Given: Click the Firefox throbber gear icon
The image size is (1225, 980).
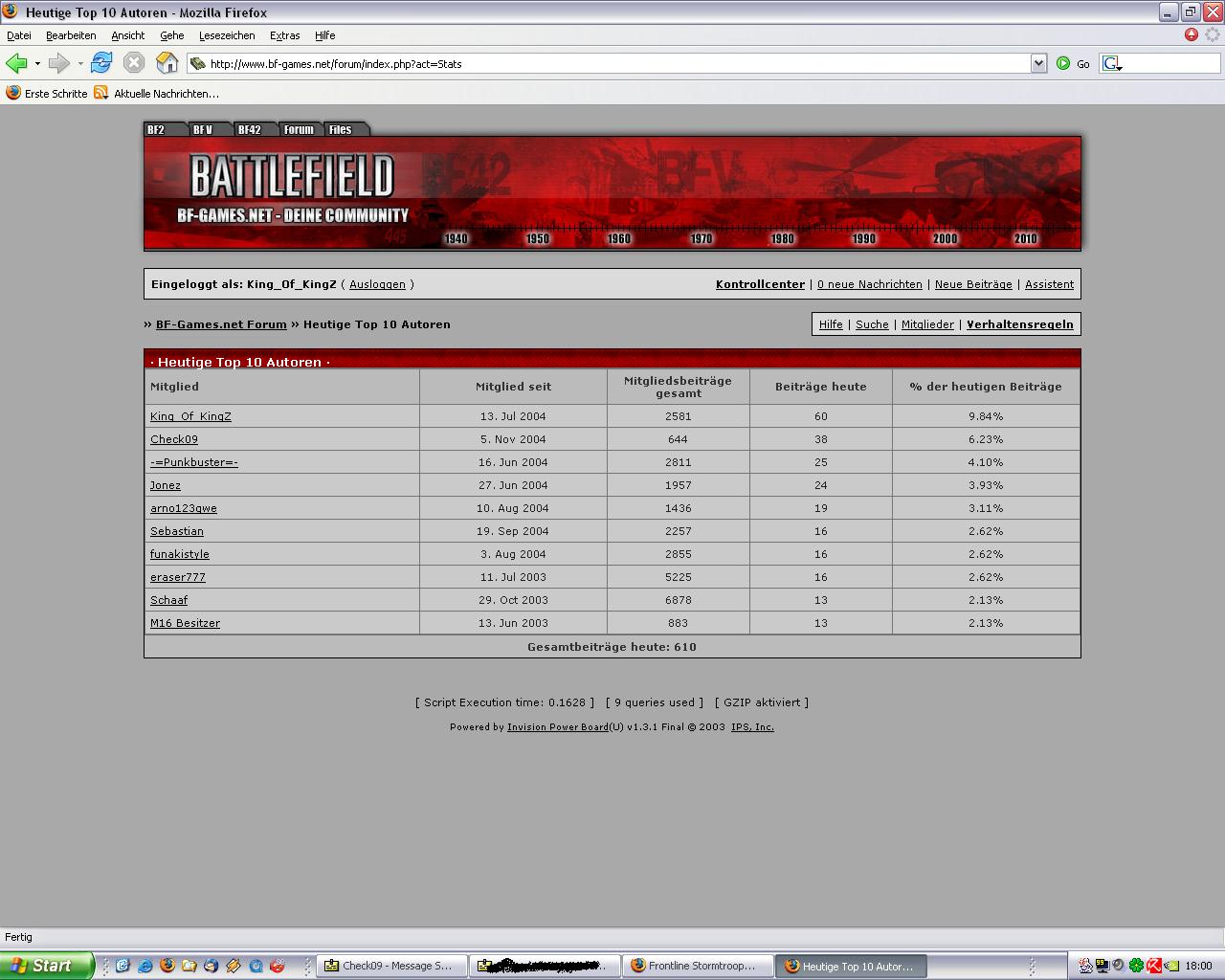Looking at the screenshot, I should coord(1213,34).
